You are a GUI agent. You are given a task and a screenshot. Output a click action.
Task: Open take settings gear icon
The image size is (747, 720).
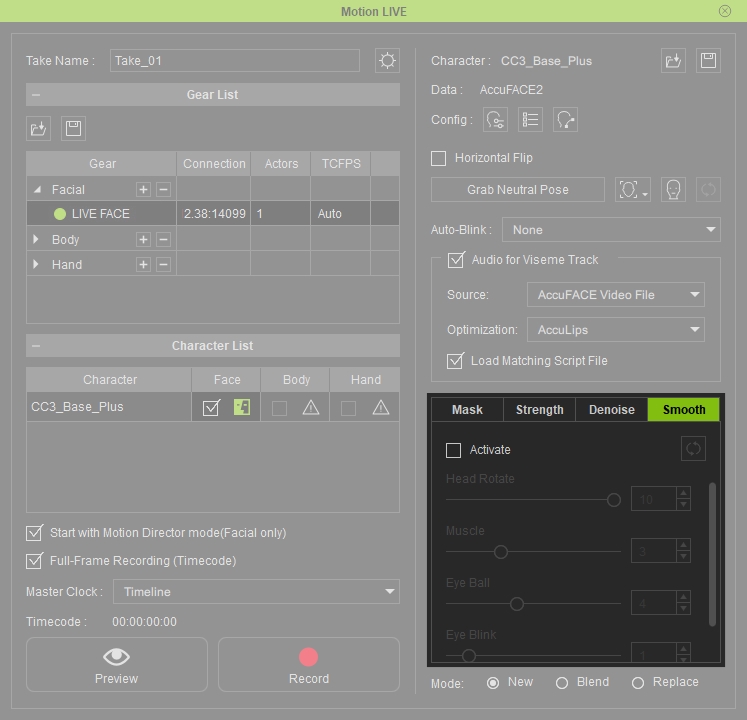tap(387, 61)
